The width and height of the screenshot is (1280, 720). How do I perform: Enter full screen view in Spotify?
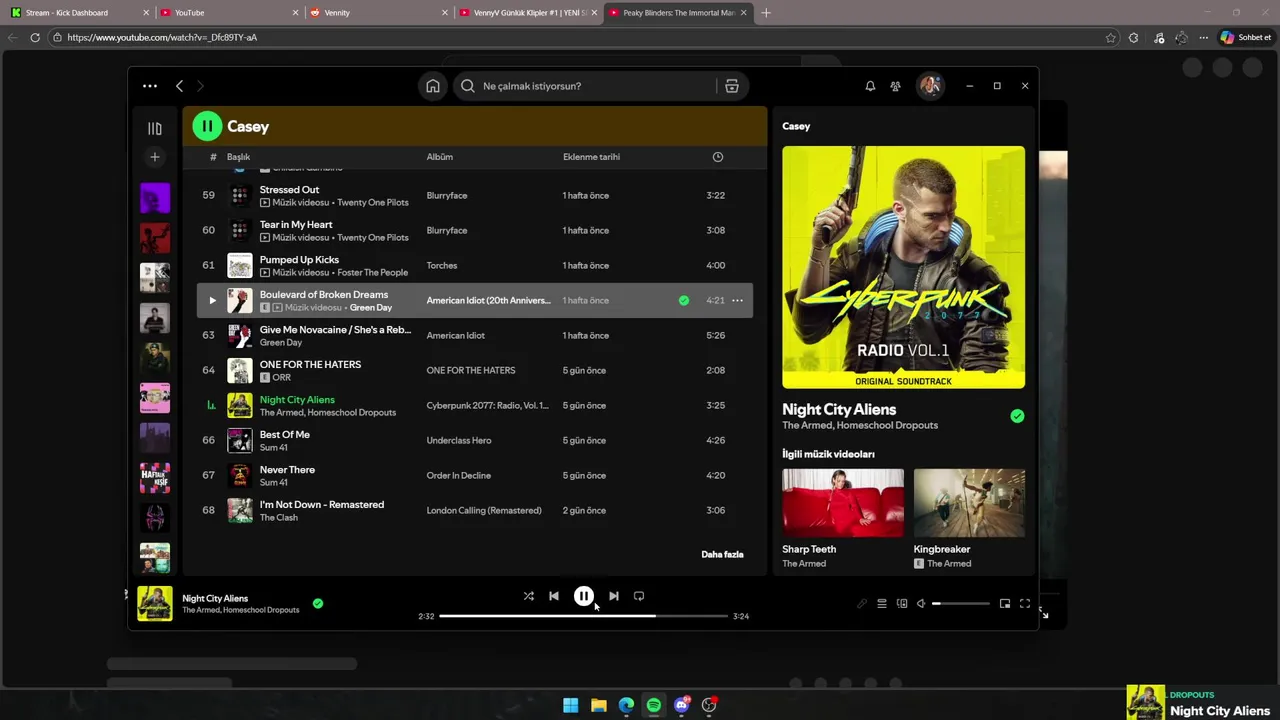[x=1025, y=604]
